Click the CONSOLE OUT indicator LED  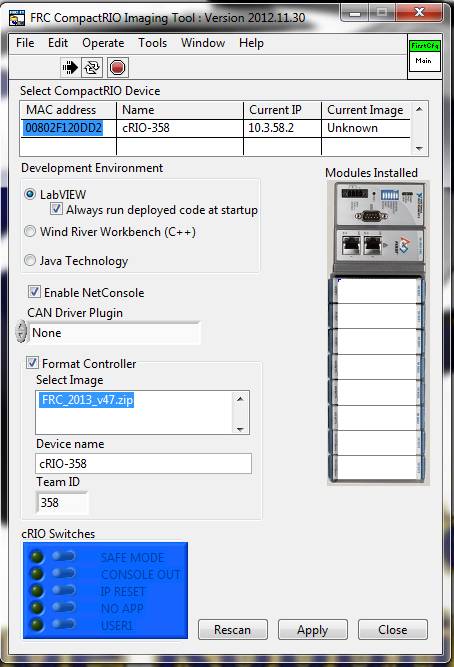tap(36, 573)
